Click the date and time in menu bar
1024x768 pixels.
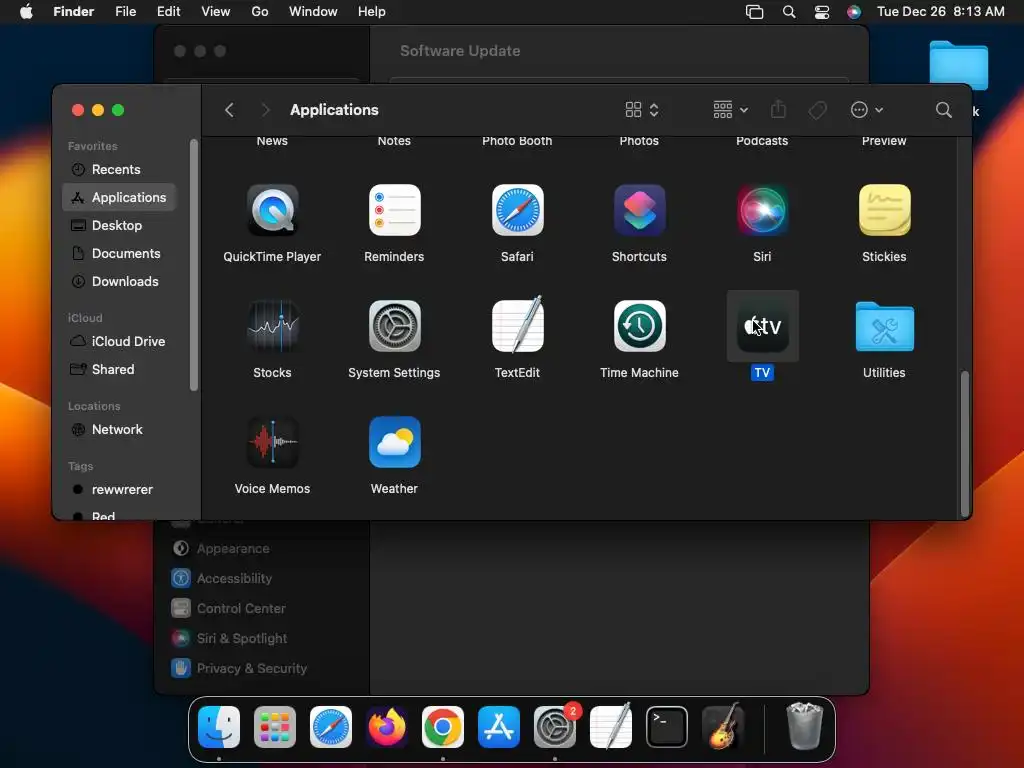click(940, 12)
